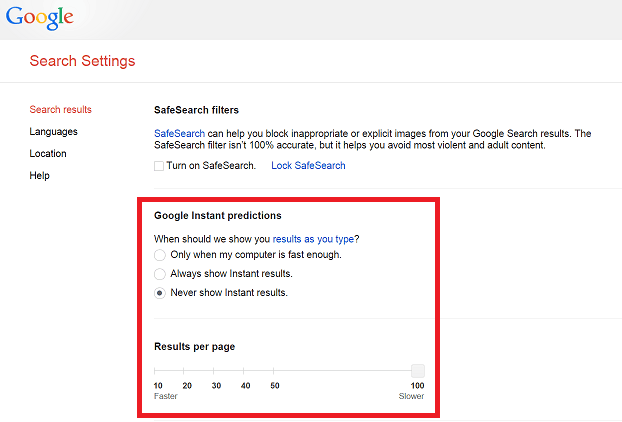Set results per page to 50
Screen dimensions: 622x422
pos(274,371)
